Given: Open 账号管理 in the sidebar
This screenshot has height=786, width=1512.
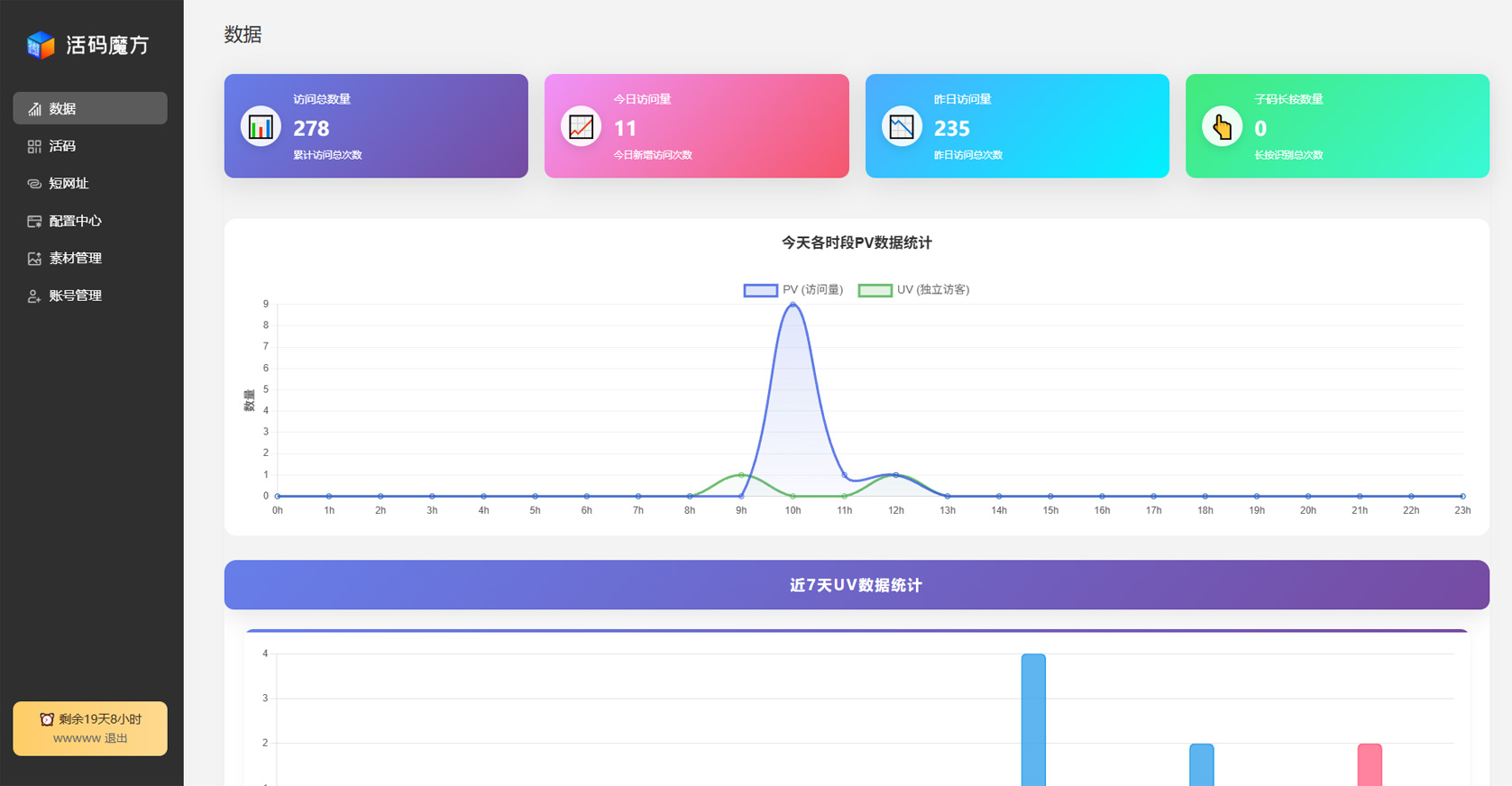Looking at the screenshot, I should point(75,296).
